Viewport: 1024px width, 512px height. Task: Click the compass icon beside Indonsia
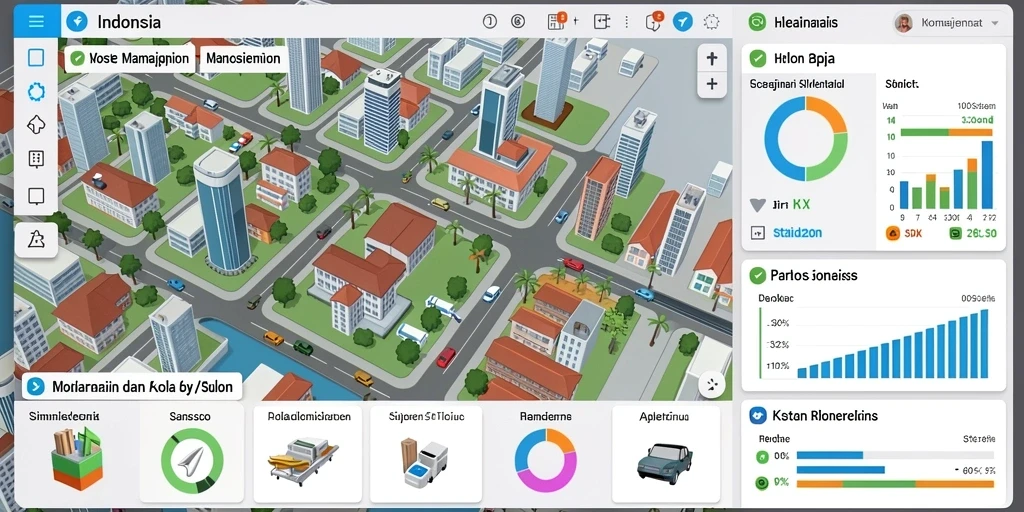coord(77,22)
